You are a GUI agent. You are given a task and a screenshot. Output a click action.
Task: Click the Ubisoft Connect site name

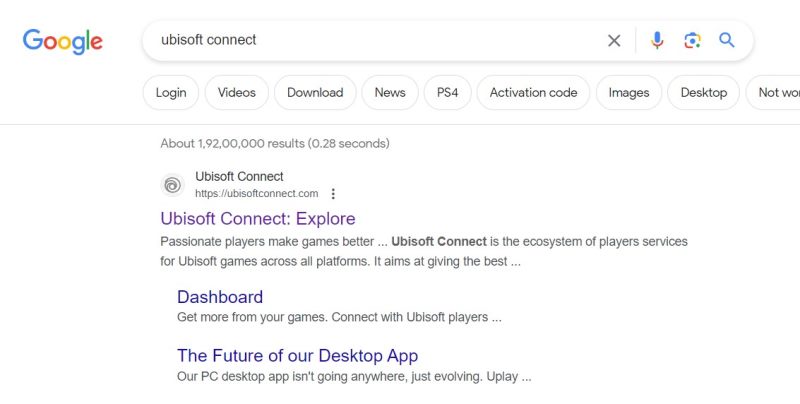239,176
